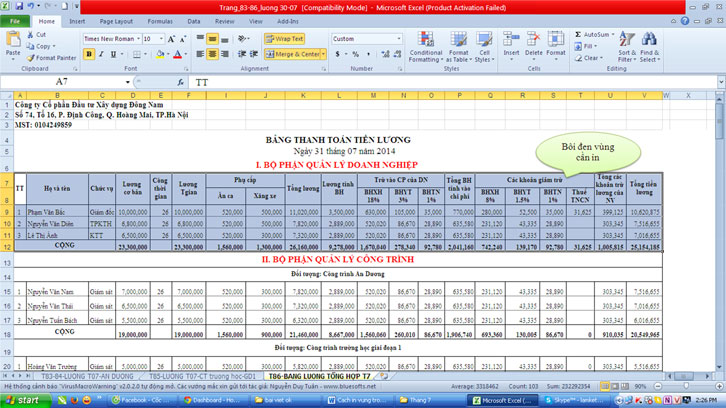
Task: Switch to the Insert ribbon tab
Action: [77, 21]
